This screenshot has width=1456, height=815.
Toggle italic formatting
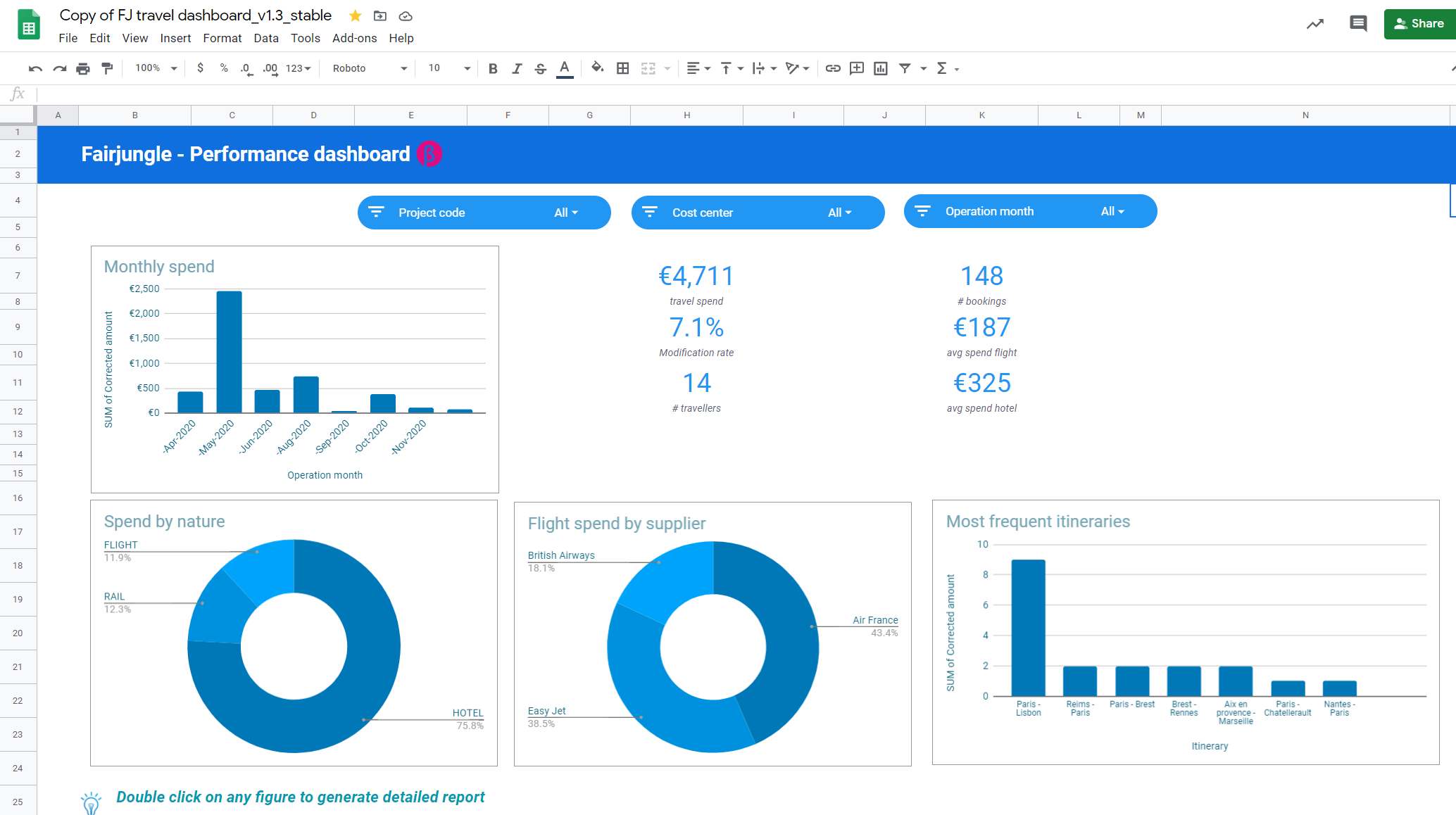click(517, 68)
